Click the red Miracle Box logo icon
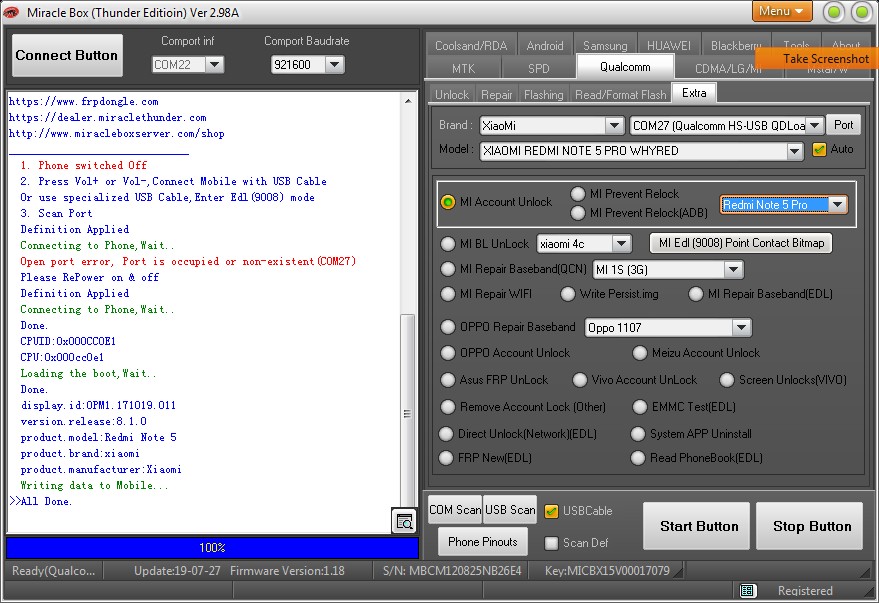 (11, 12)
